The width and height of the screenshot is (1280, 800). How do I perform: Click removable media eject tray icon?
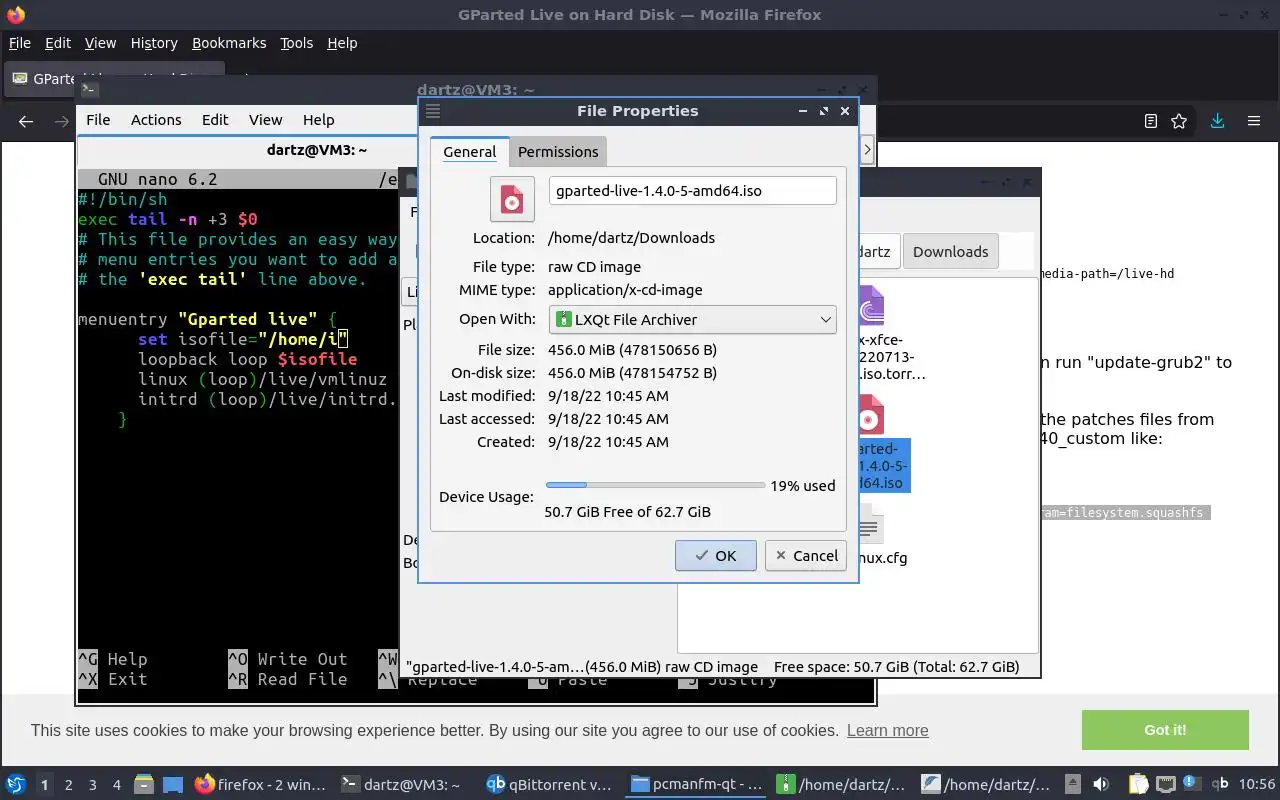pyautogui.click(x=1072, y=784)
